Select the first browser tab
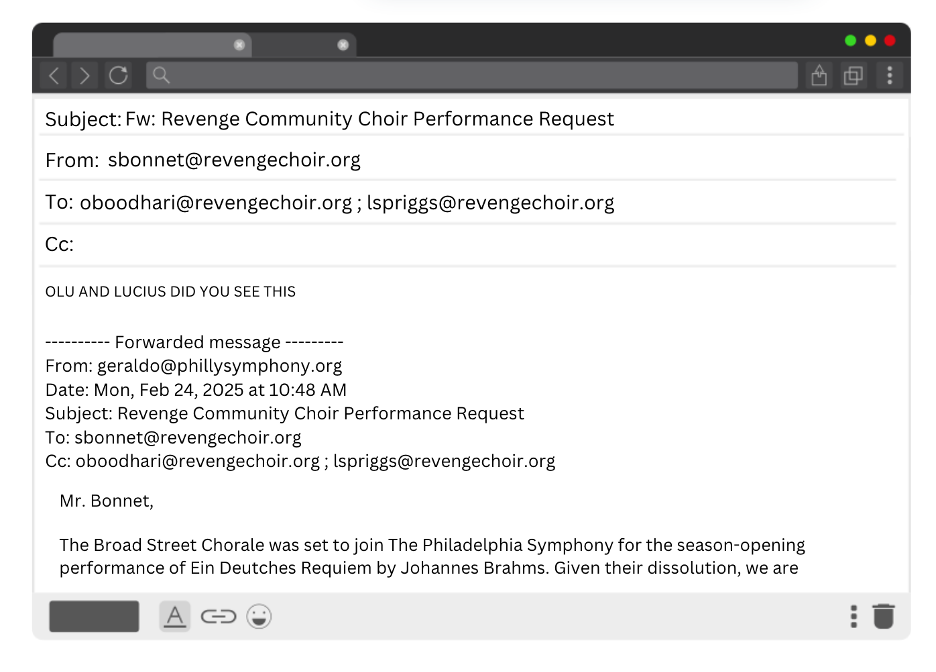 coord(140,45)
